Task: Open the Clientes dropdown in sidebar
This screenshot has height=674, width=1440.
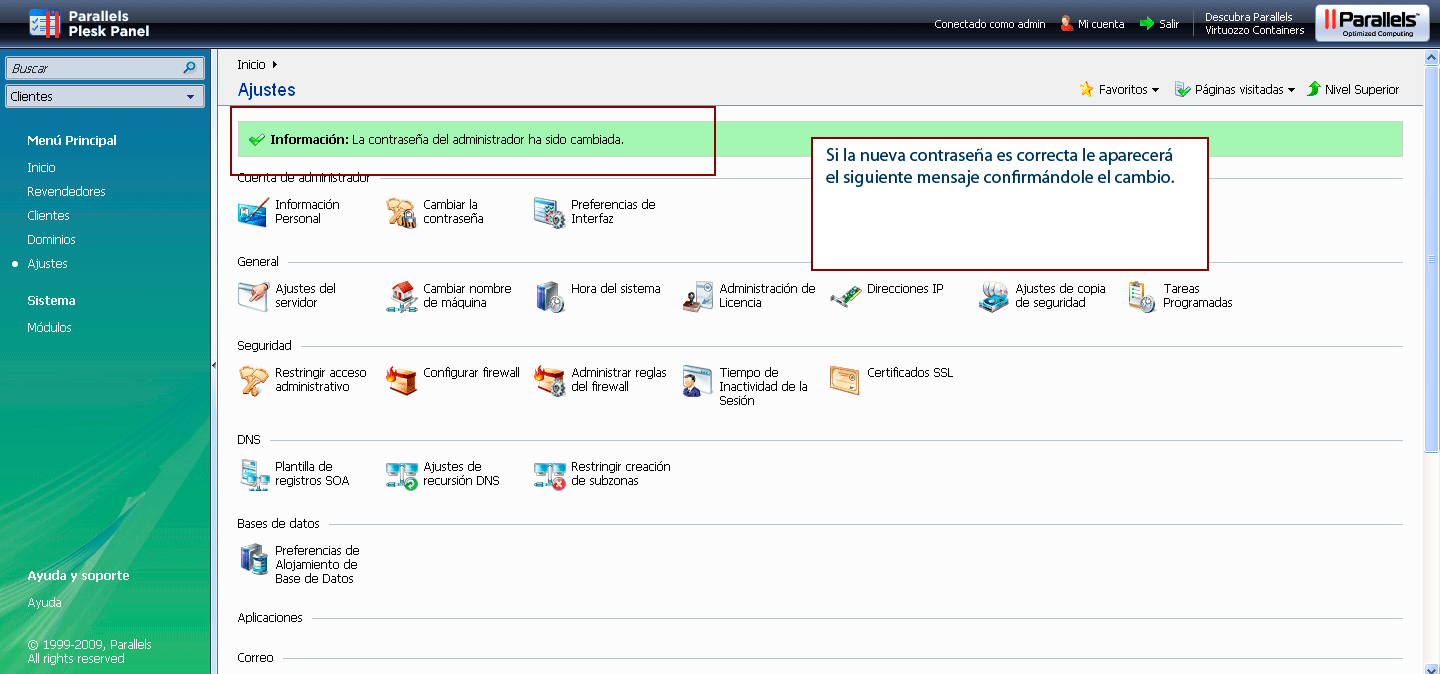Action: [105, 96]
